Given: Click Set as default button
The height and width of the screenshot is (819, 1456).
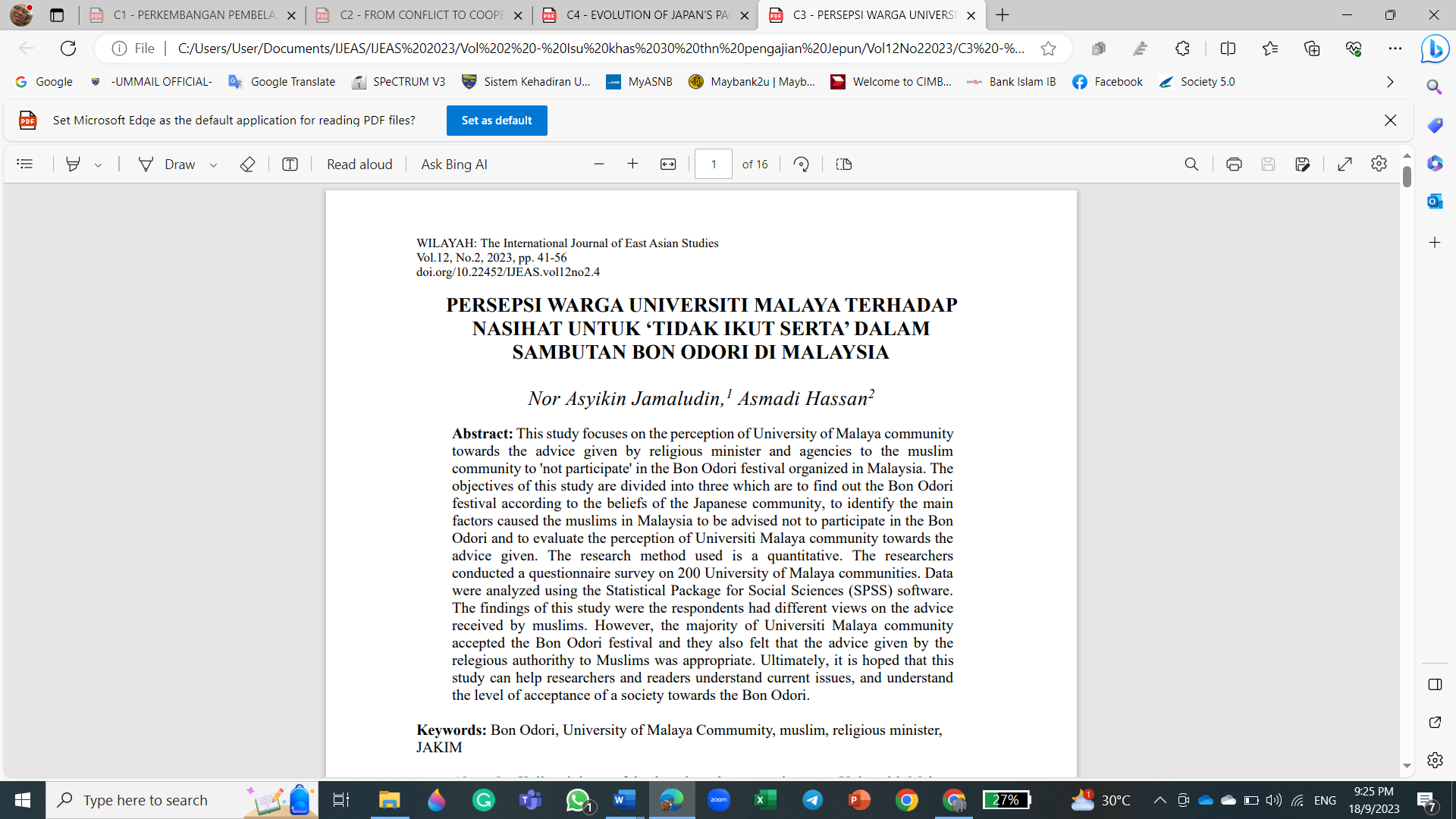Looking at the screenshot, I should (x=497, y=121).
